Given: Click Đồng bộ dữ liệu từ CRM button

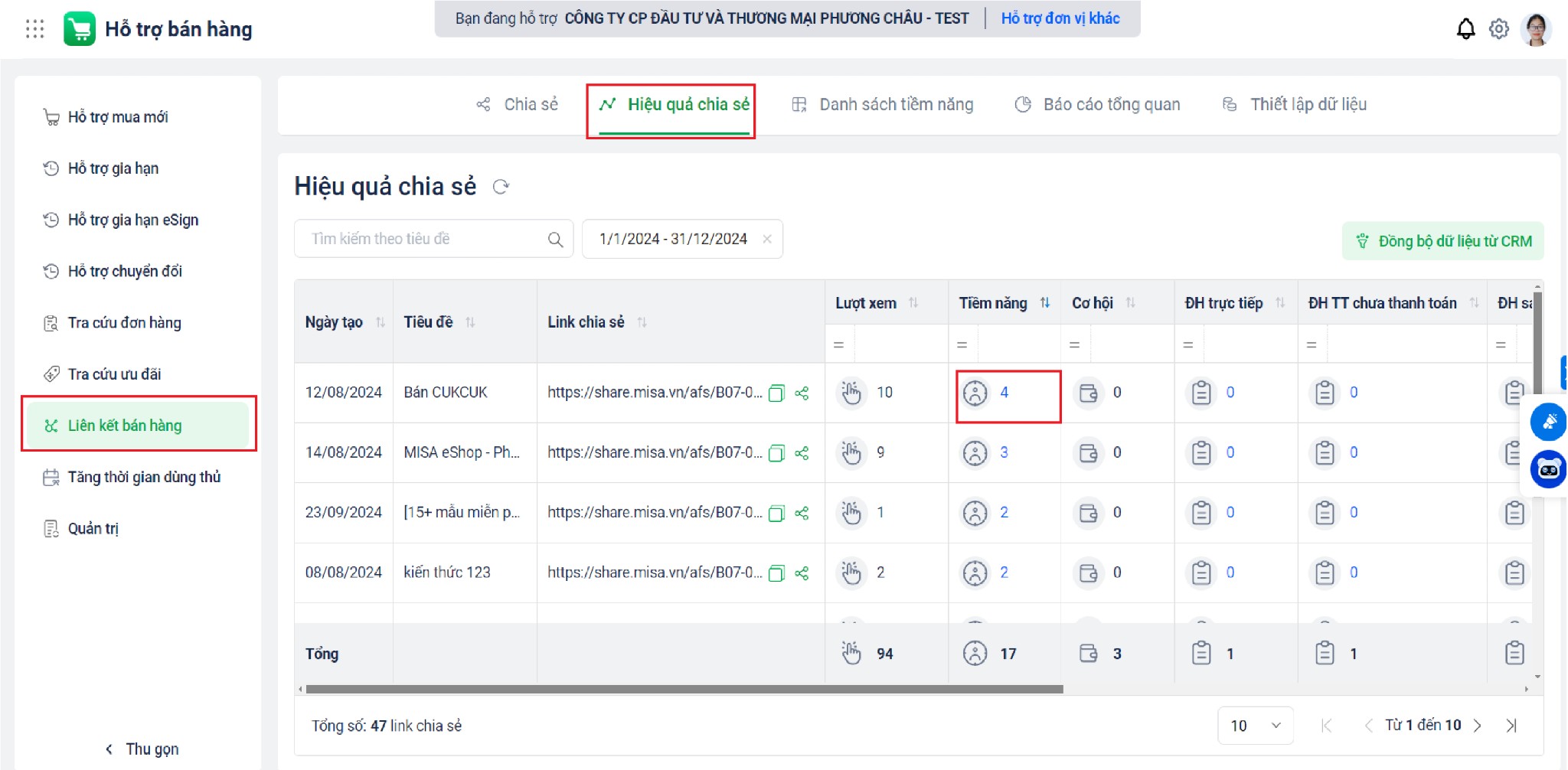Looking at the screenshot, I should (x=1442, y=241).
